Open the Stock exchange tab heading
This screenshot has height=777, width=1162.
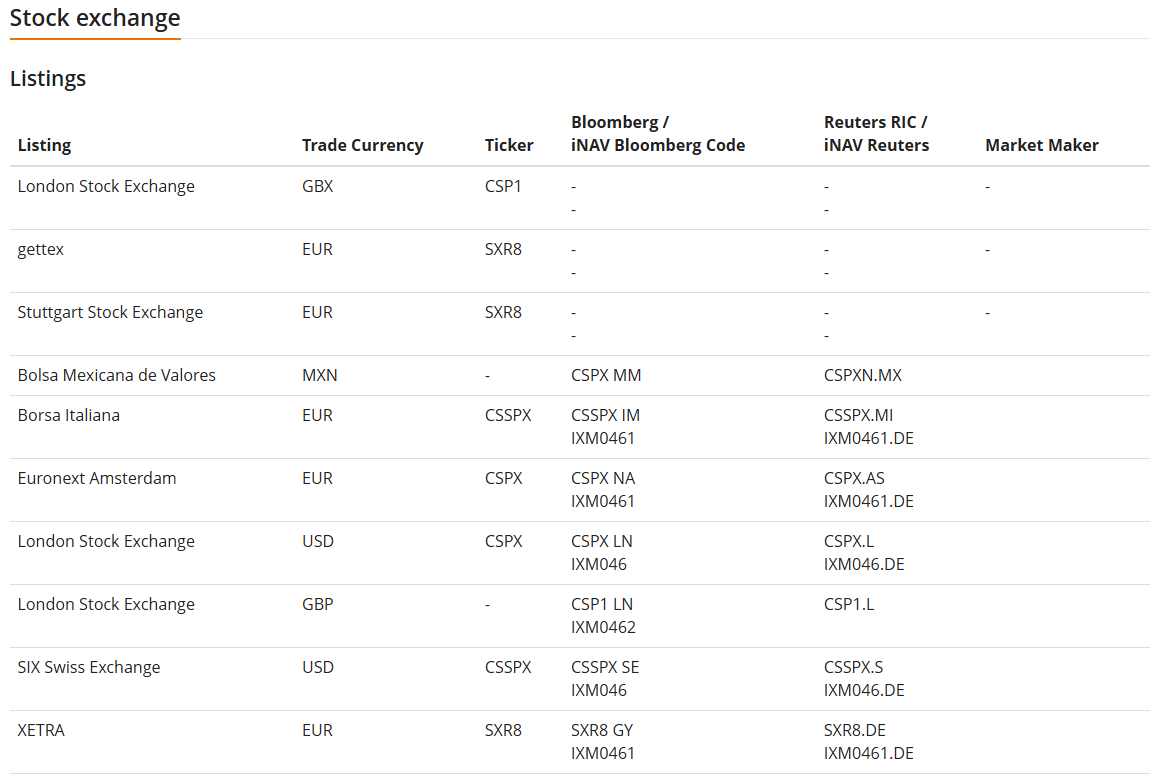95,18
